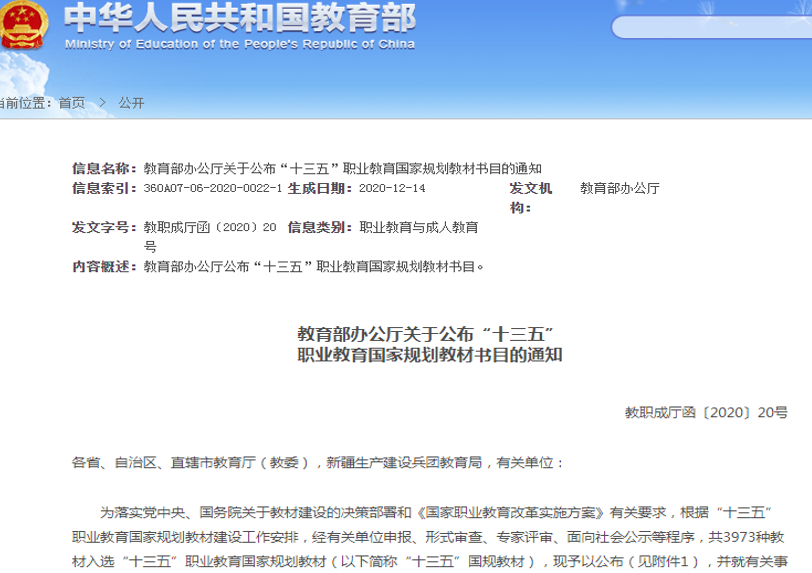Click the English Ministry of Education subtitle

pos(240,45)
